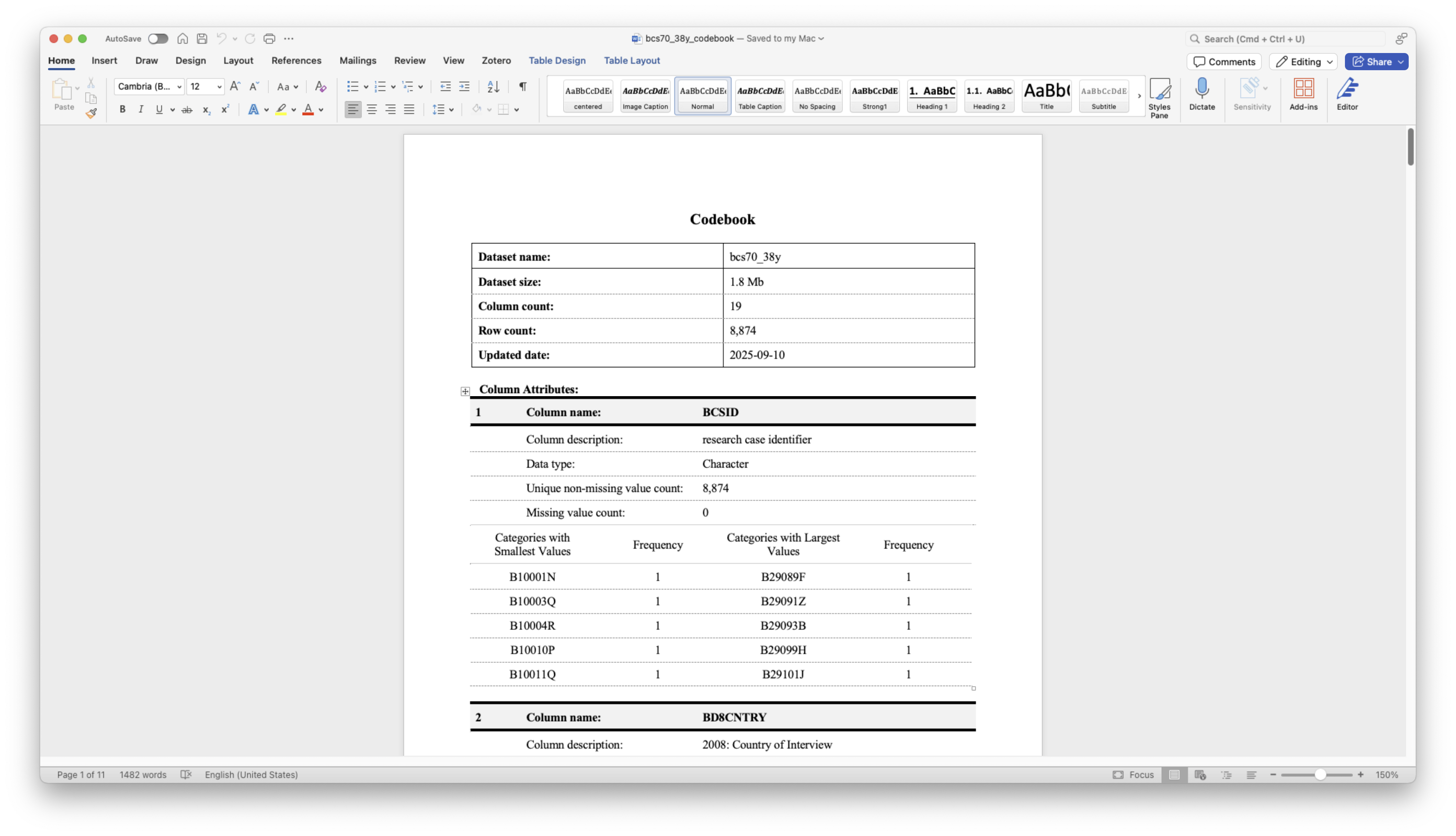Start Dictate with the microphone icon
Screen dimensions: 1456x836
(1202, 95)
